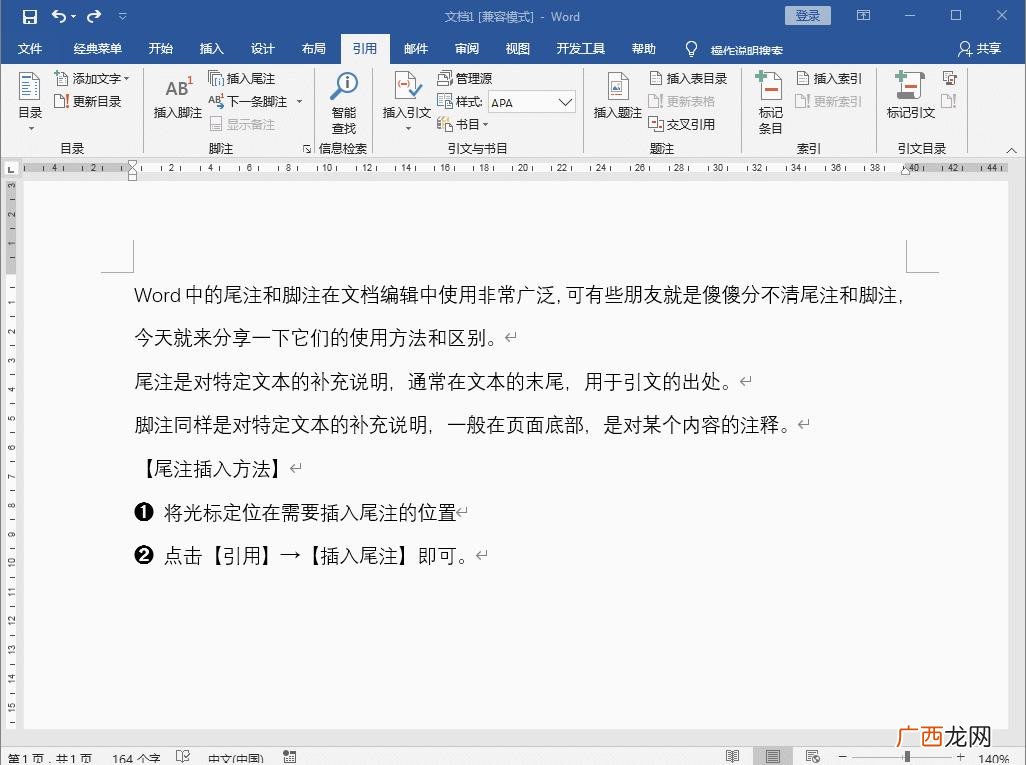Switch to the 开始 tab
The height and width of the screenshot is (765, 1026).
point(160,48)
